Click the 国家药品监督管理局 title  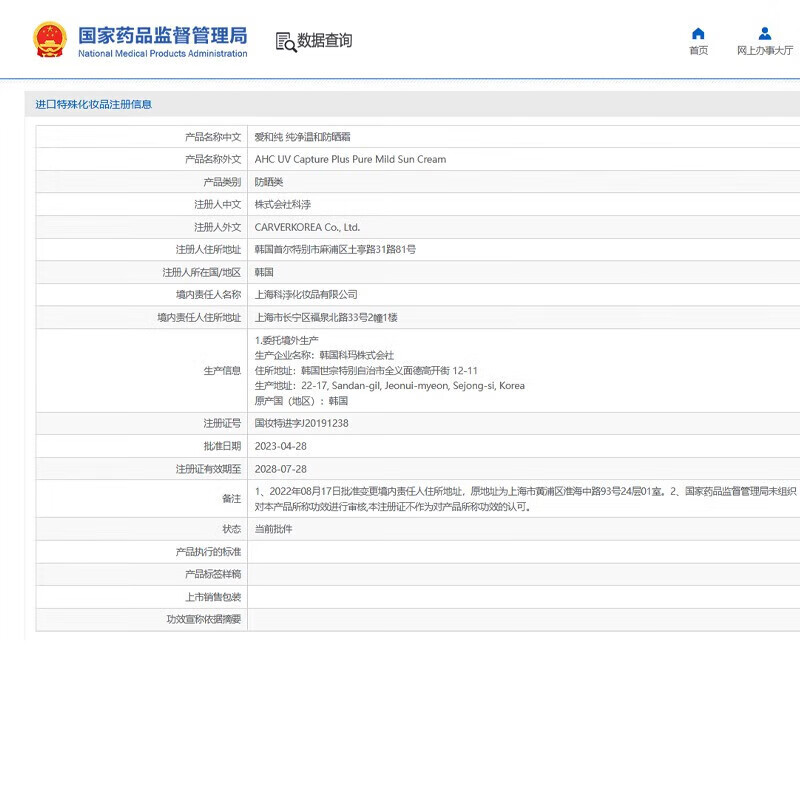163,36
